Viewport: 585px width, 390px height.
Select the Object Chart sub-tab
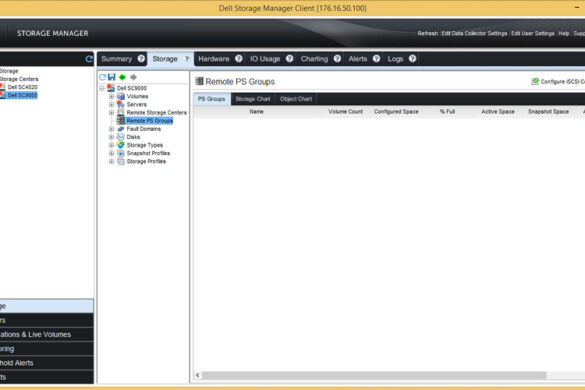[296, 99]
